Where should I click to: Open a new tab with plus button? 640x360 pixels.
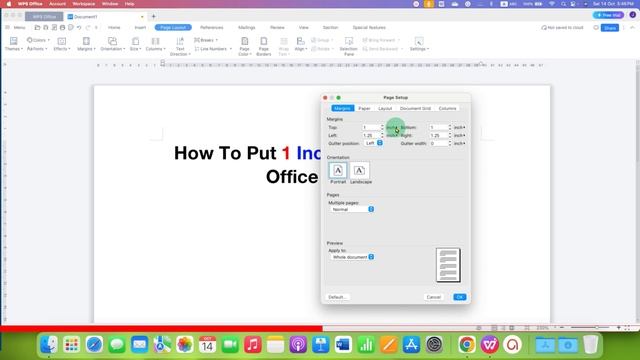point(153,17)
